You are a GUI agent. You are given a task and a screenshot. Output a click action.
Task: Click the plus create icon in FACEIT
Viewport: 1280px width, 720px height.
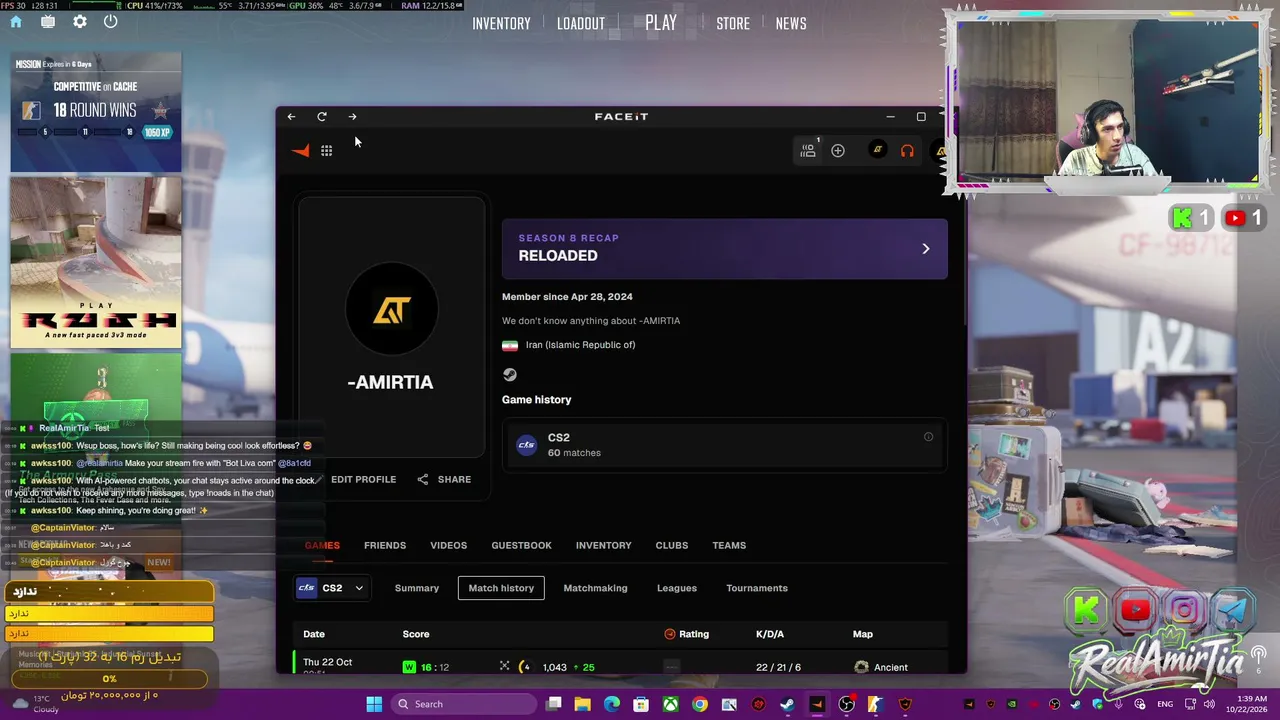838,151
